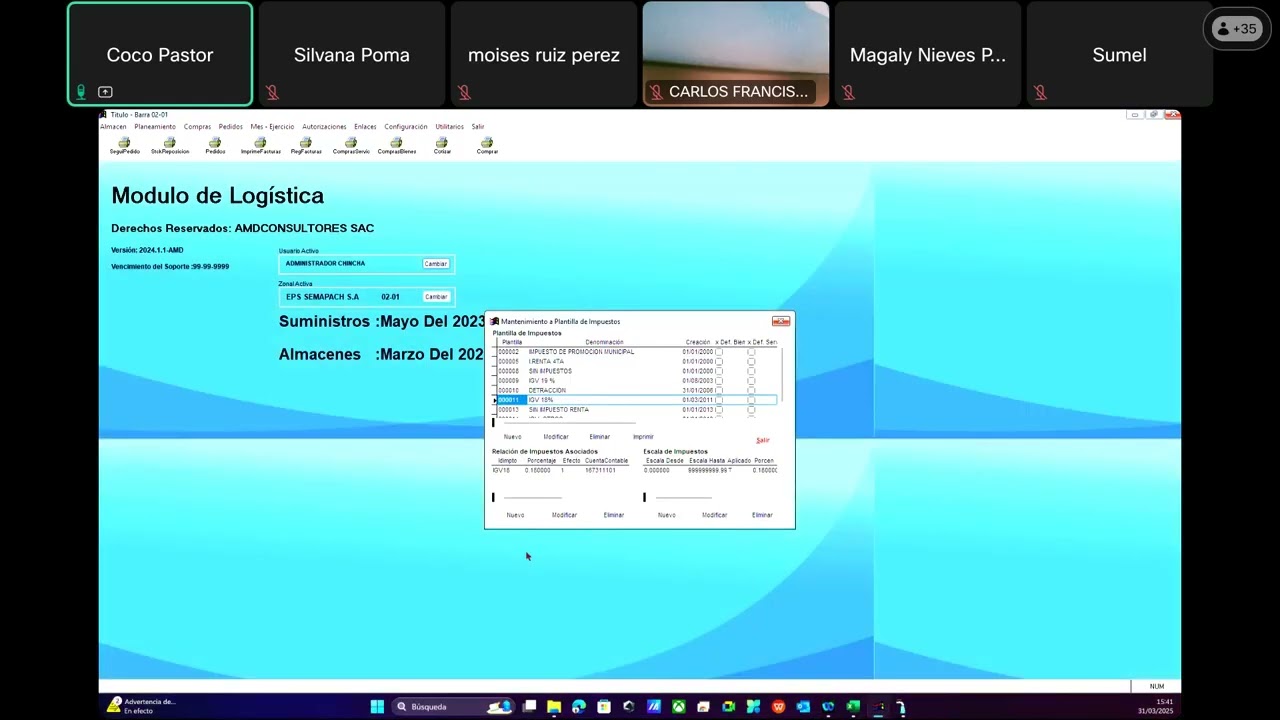Open the Enlaces menu
1280x720 pixels.
[x=365, y=127]
